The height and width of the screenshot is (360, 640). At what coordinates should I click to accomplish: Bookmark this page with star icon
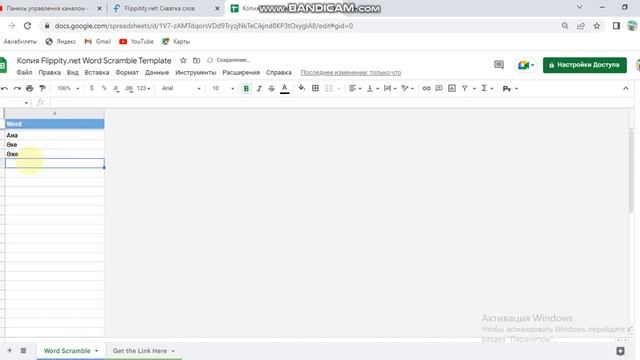(597, 26)
